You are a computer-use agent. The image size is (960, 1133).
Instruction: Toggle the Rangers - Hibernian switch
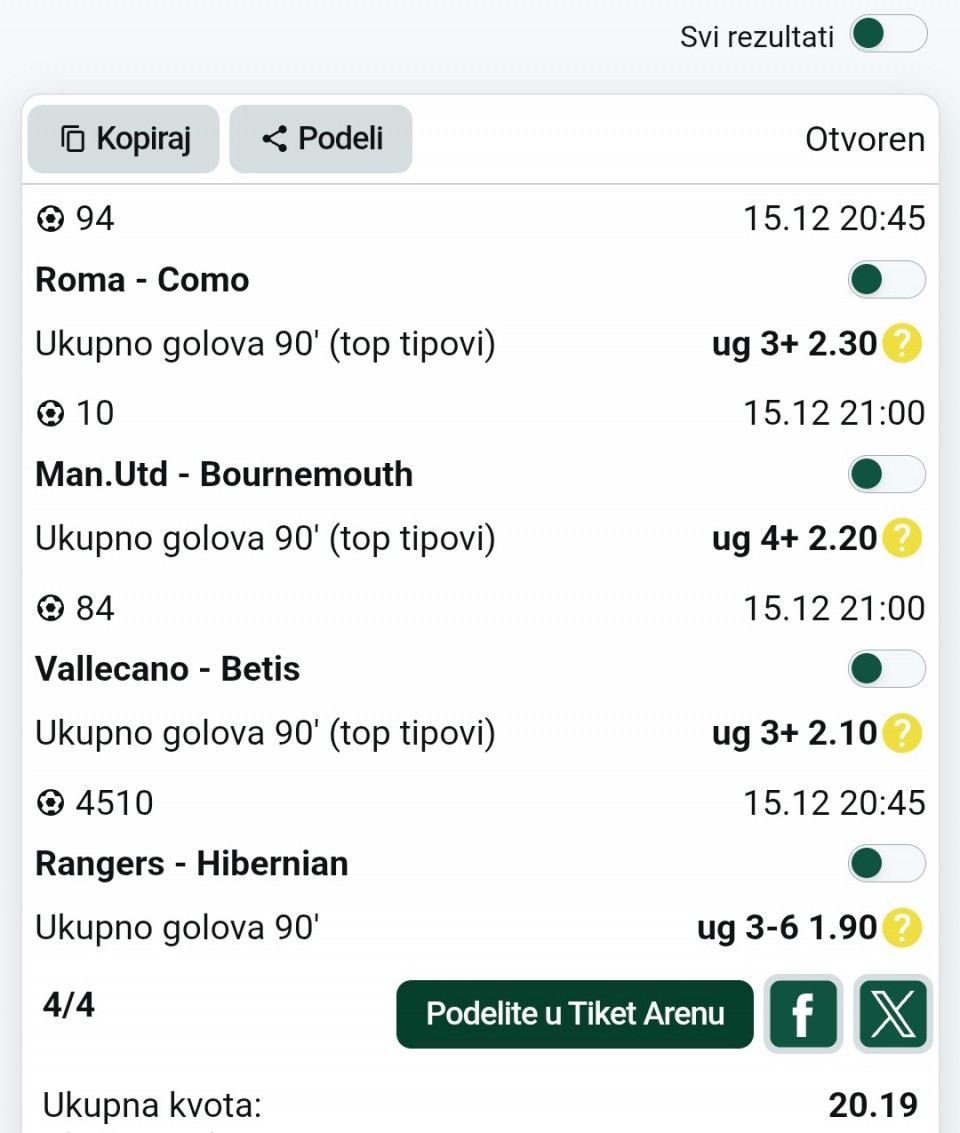tap(887, 864)
